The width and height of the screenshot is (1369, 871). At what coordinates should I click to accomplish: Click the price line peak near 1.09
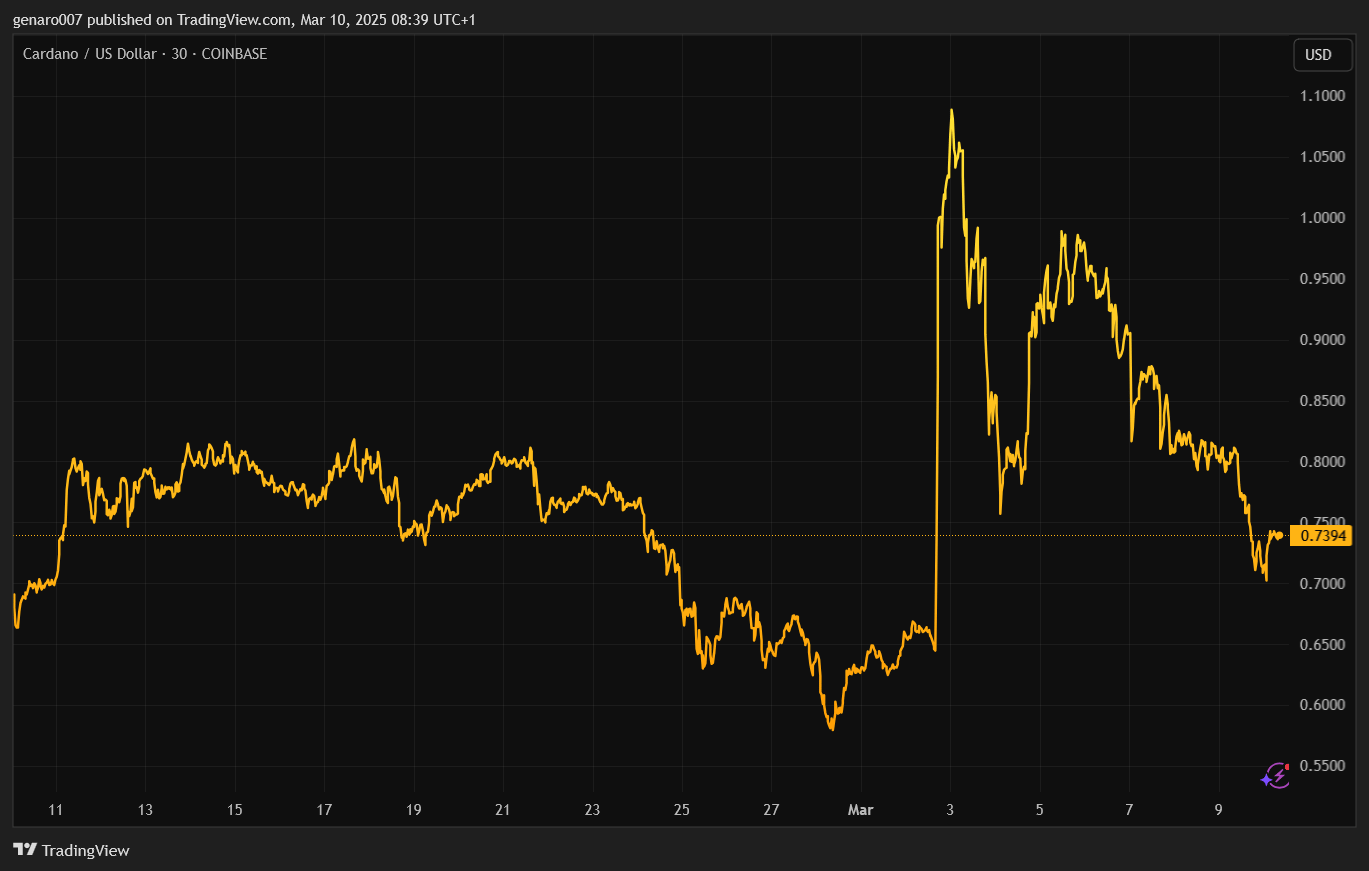(951, 111)
